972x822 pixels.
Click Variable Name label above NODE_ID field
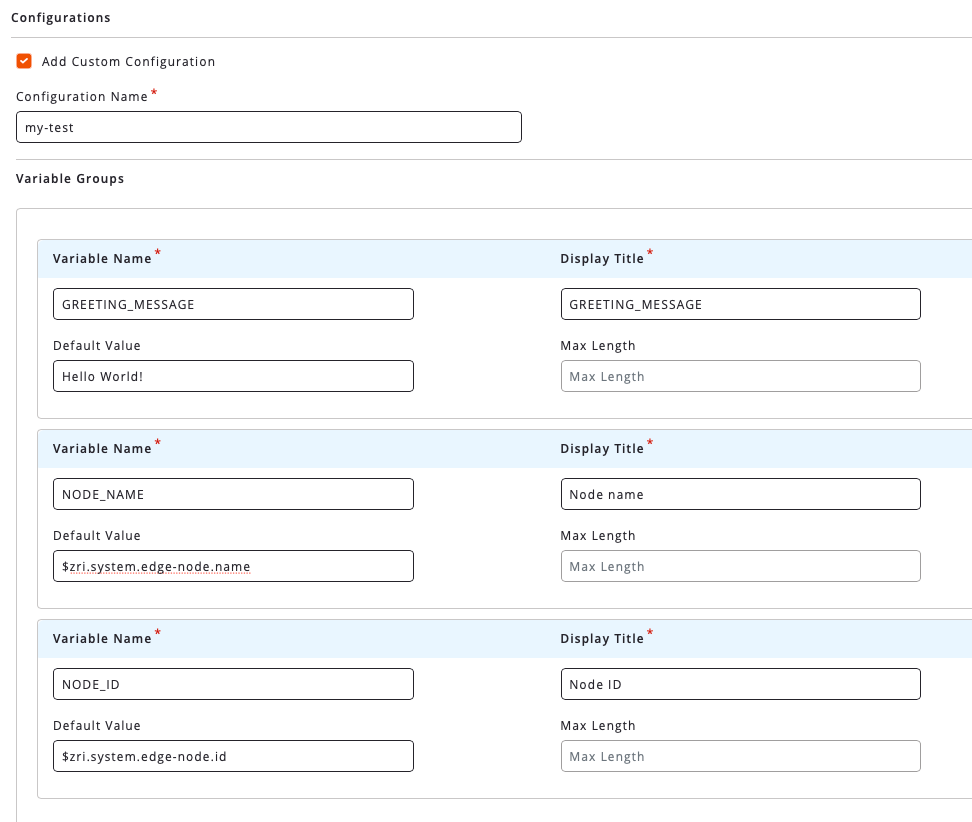pos(102,639)
